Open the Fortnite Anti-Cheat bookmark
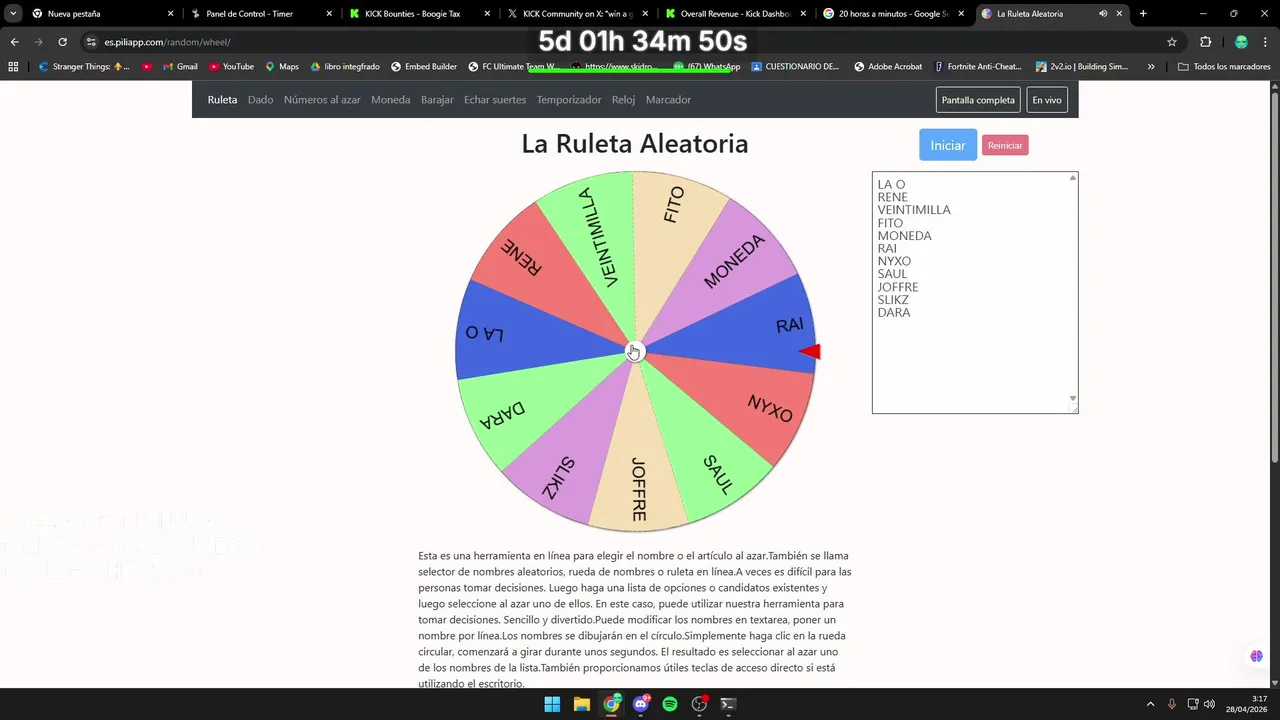 pos(978,67)
